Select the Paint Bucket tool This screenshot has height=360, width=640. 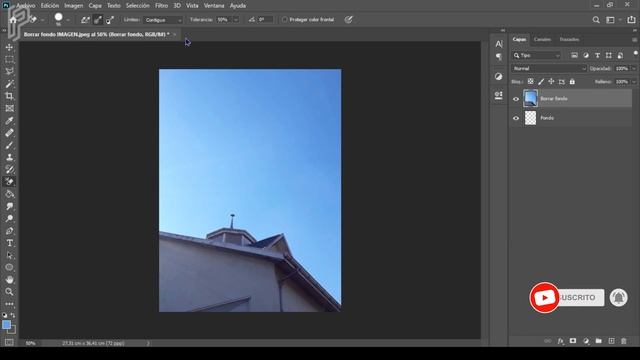[9, 194]
